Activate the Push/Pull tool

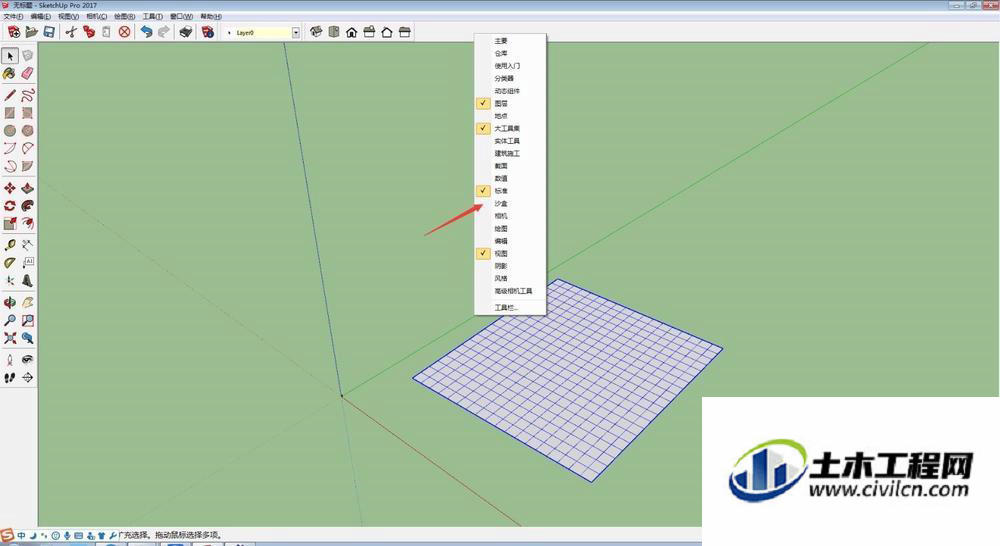[27, 188]
